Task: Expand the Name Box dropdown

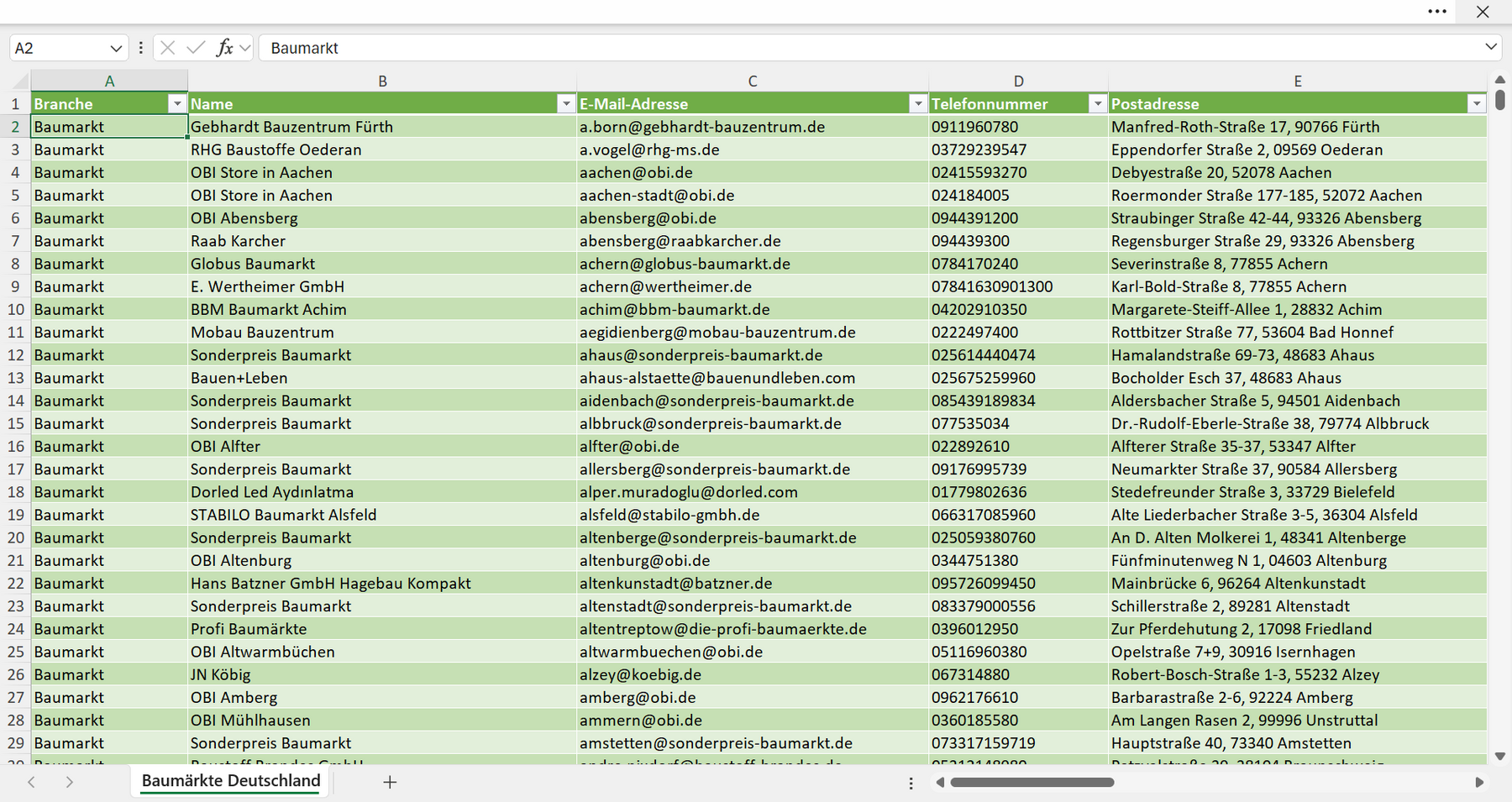Action: 116,48
